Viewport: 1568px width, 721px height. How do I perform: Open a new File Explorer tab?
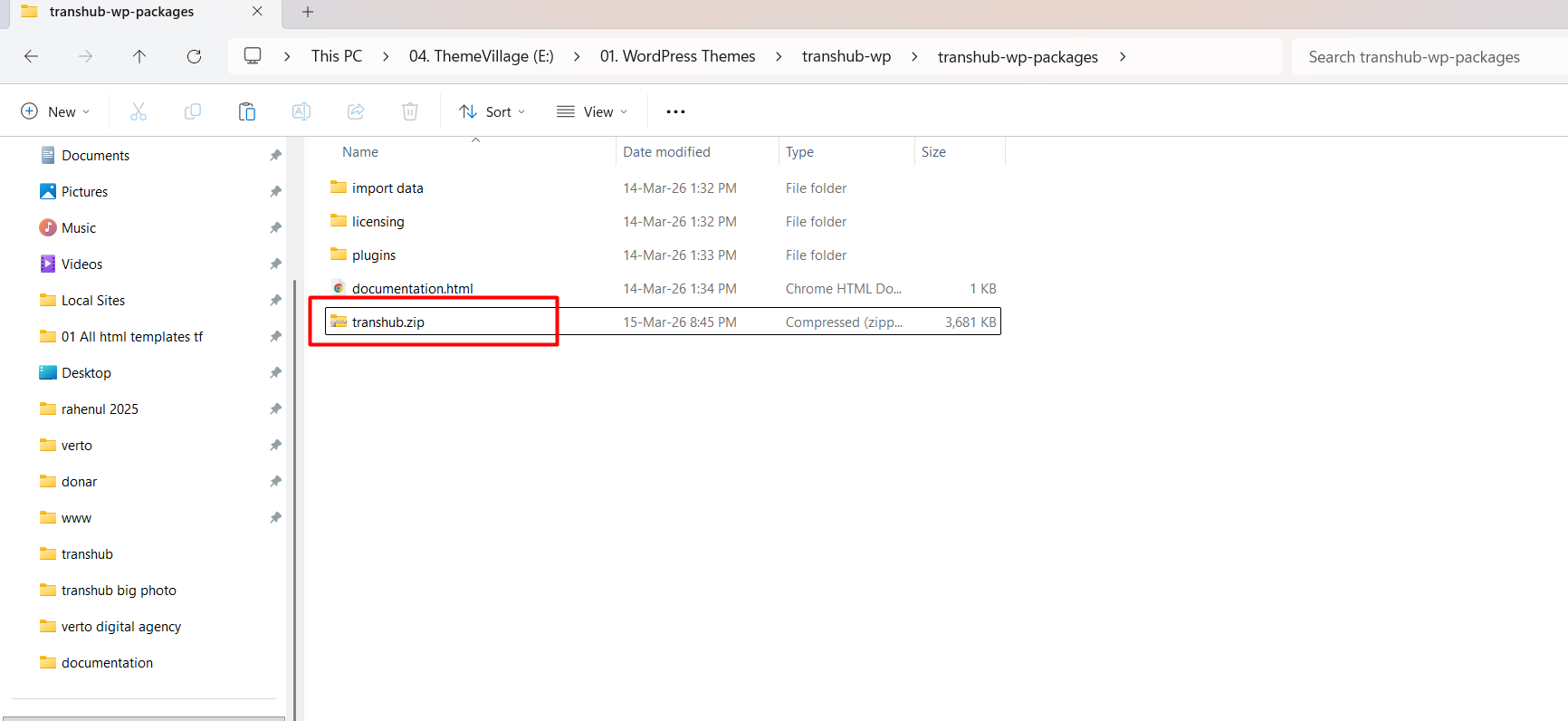[x=308, y=12]
